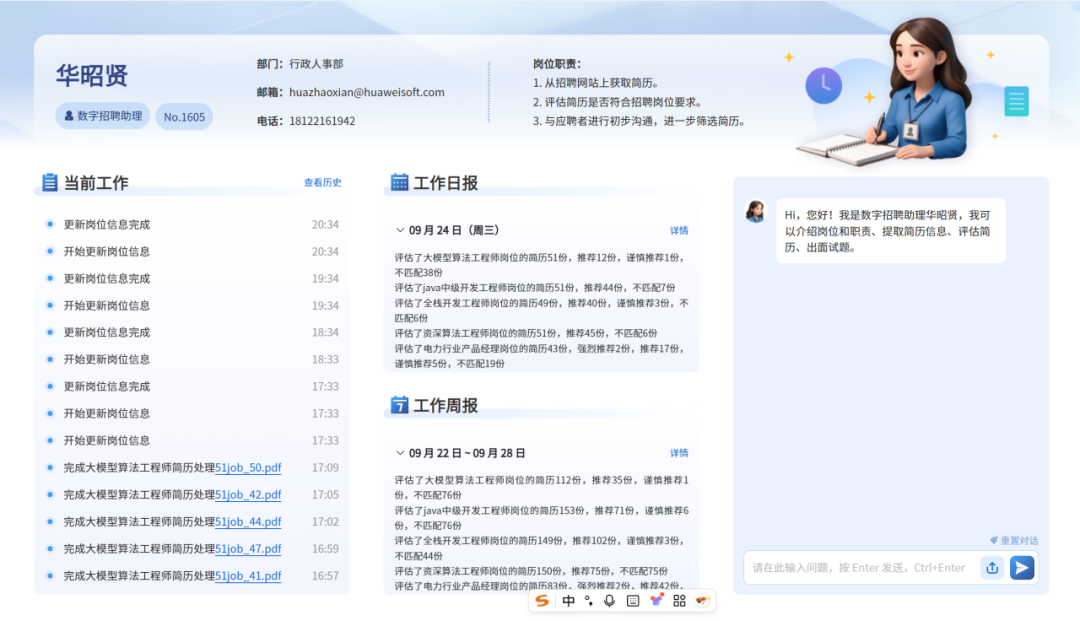
Task: Collapse the 09月22日~09月28日 weekly report chevron
Action: 399,453
